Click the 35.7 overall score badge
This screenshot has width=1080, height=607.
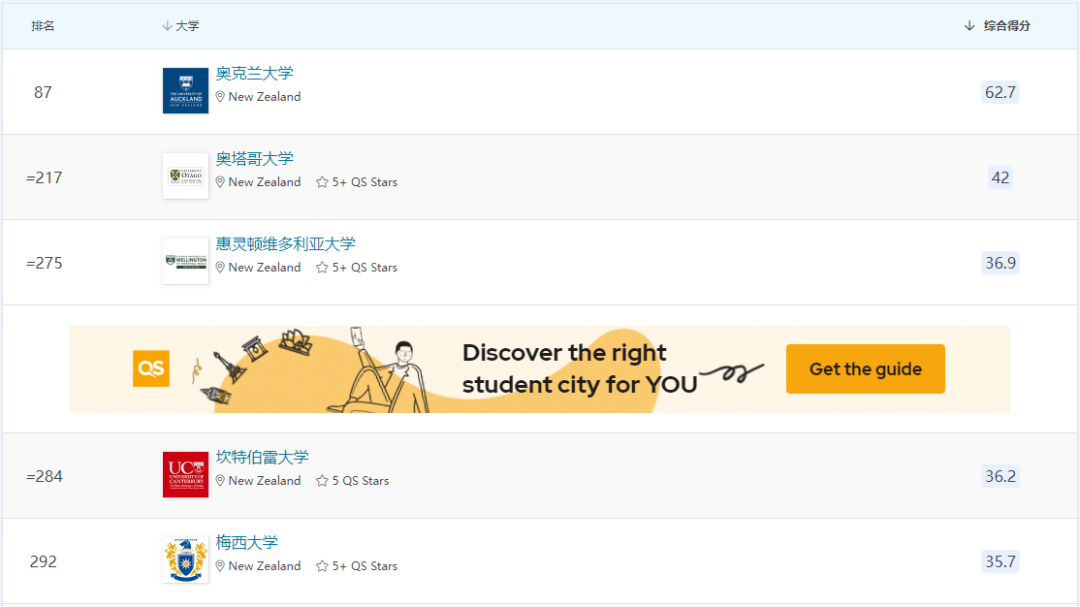(1000, 562)
